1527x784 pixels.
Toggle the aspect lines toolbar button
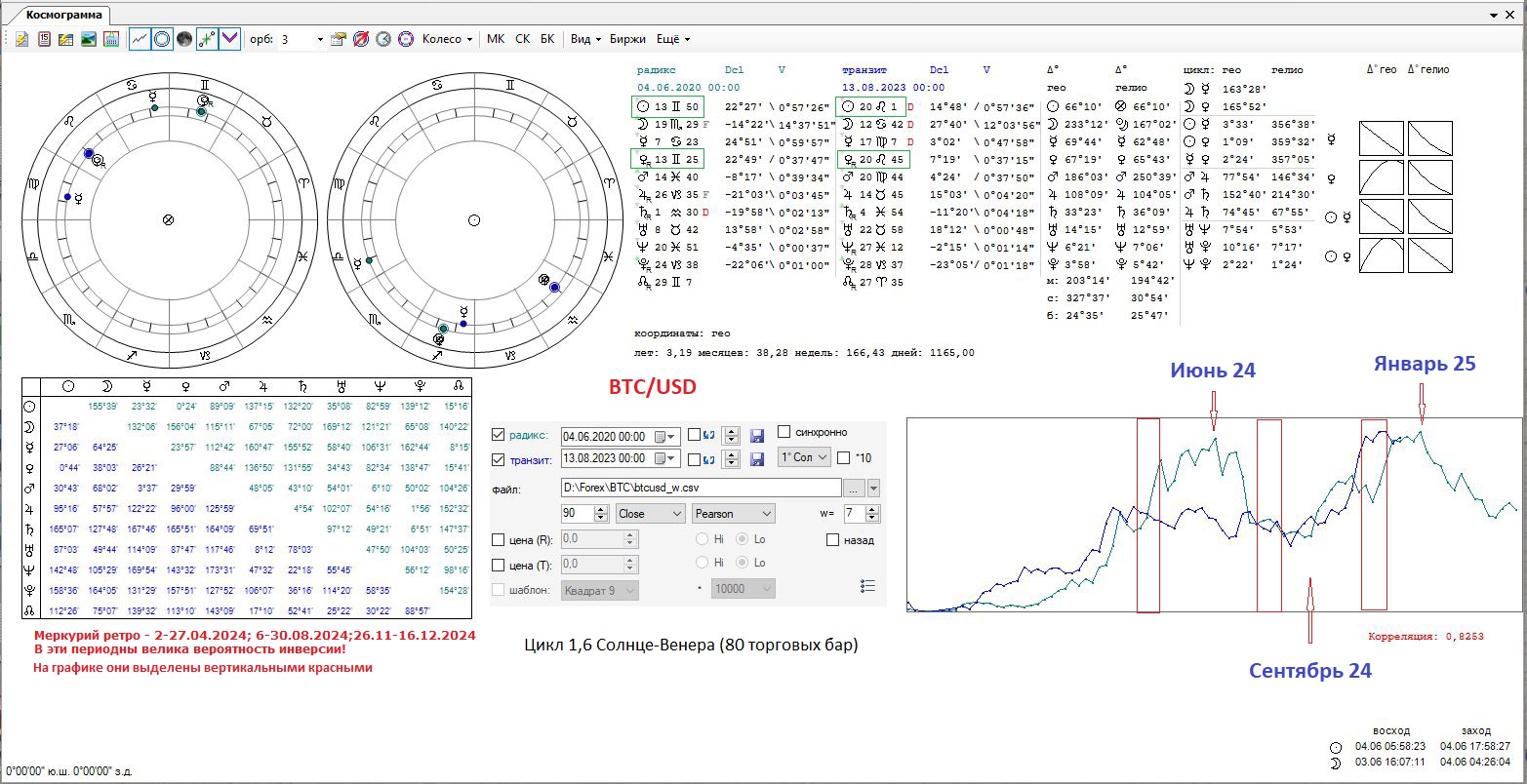coord(206,39)
